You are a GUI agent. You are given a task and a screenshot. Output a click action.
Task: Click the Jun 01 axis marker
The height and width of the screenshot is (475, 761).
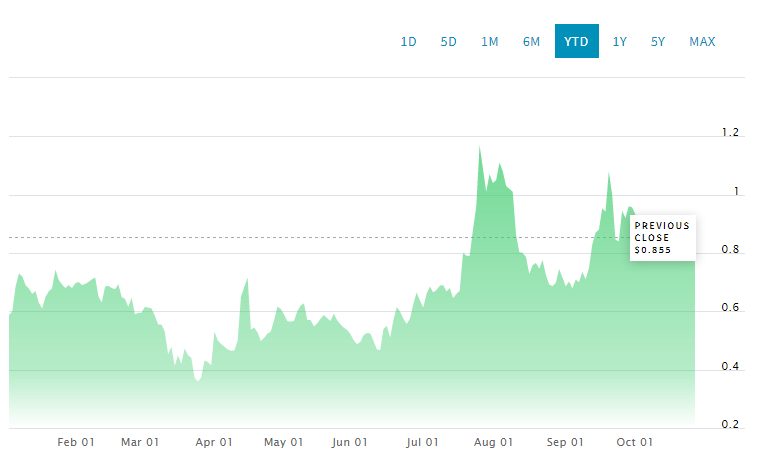[350, 442]
